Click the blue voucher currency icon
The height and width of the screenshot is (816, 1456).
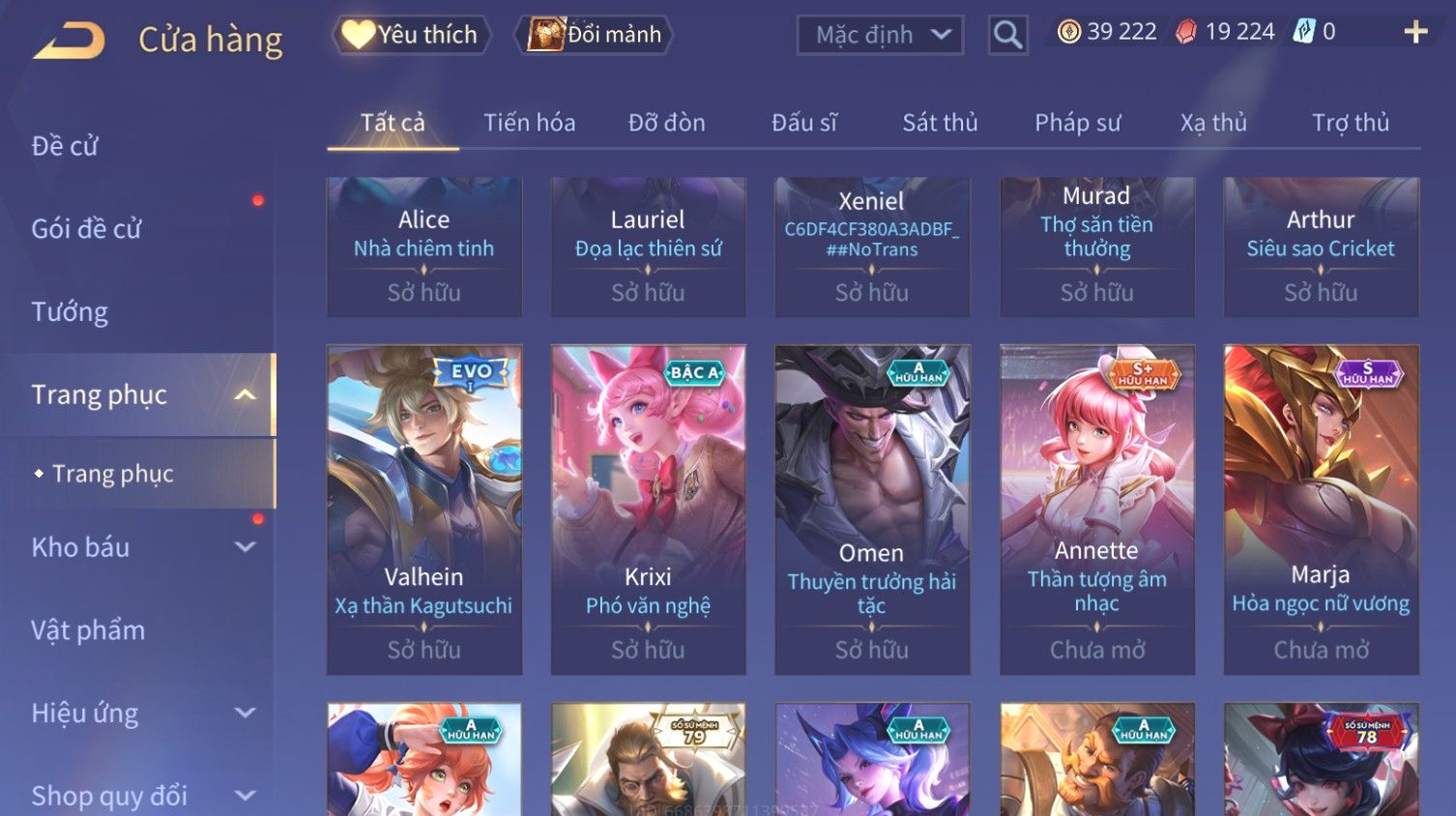coord(1304,32)
